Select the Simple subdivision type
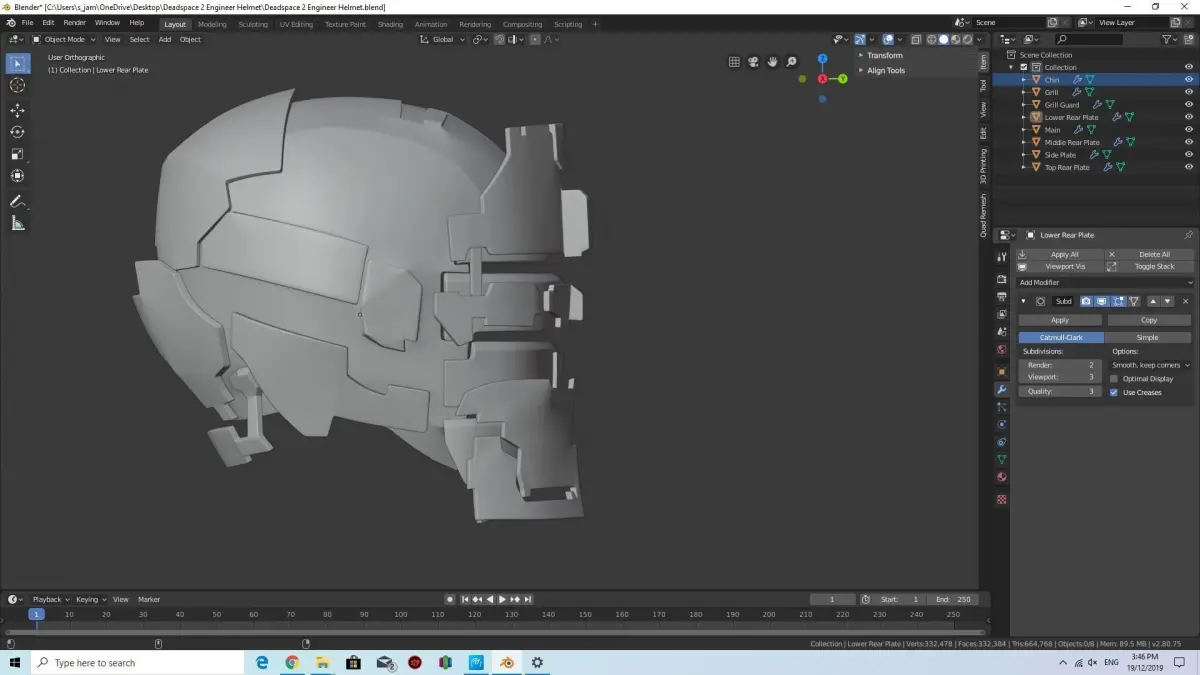Screen dimensions: 1200x675 point(1147,338)
